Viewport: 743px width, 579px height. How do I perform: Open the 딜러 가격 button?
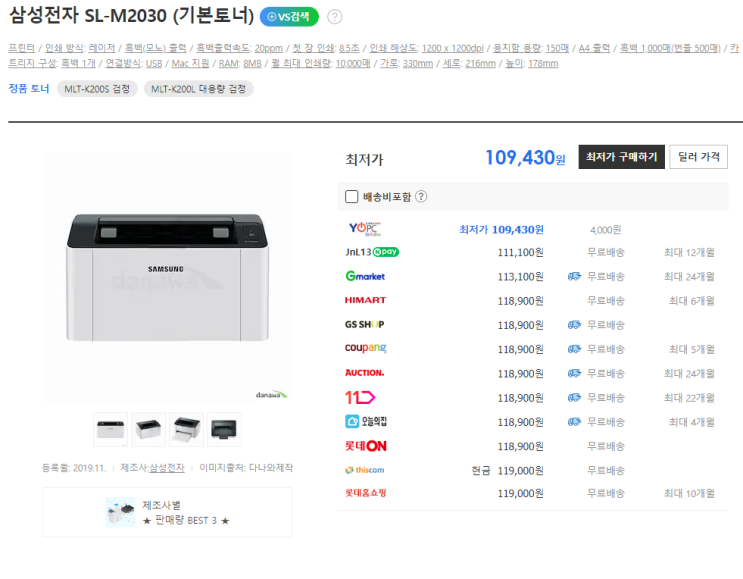[698, 157]
